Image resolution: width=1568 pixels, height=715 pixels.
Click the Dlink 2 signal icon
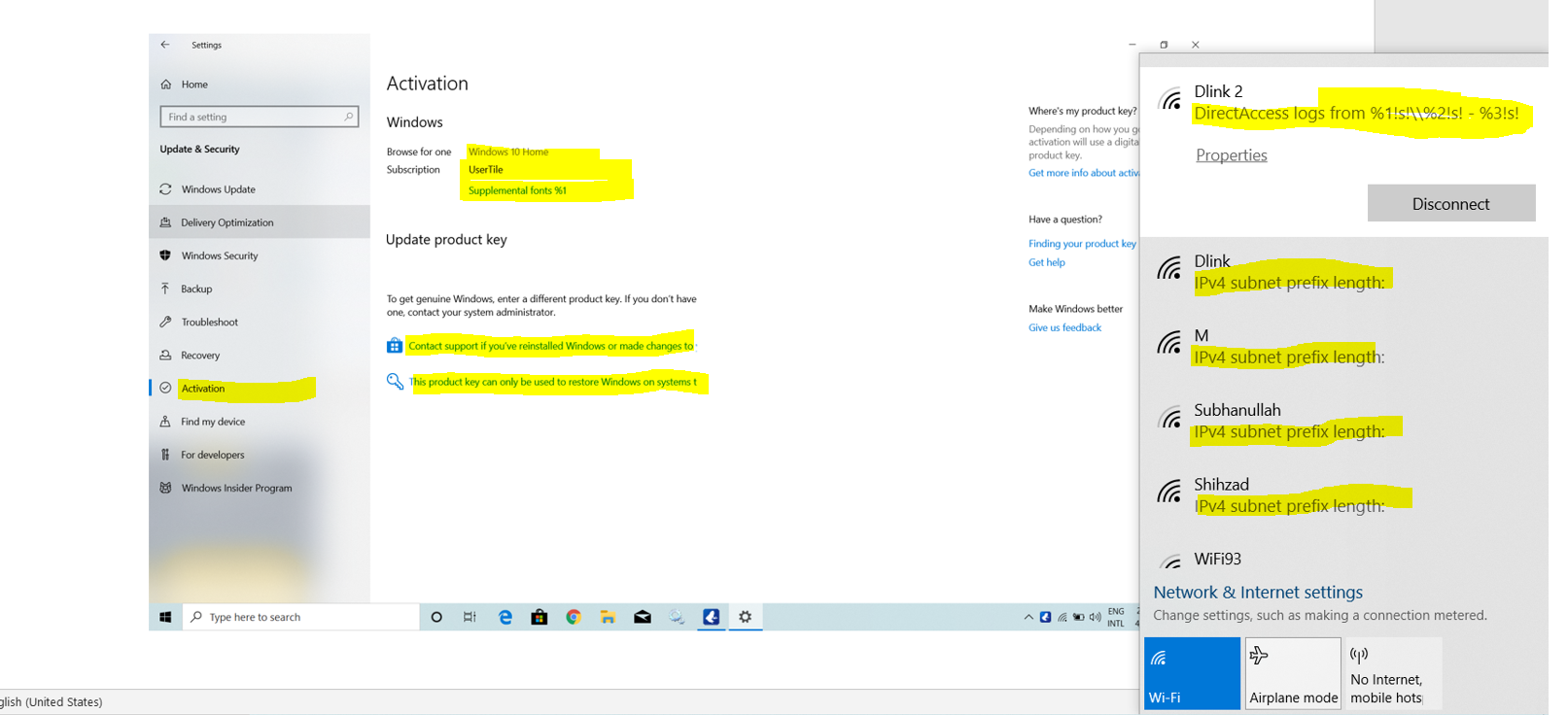coord(1170,97)
